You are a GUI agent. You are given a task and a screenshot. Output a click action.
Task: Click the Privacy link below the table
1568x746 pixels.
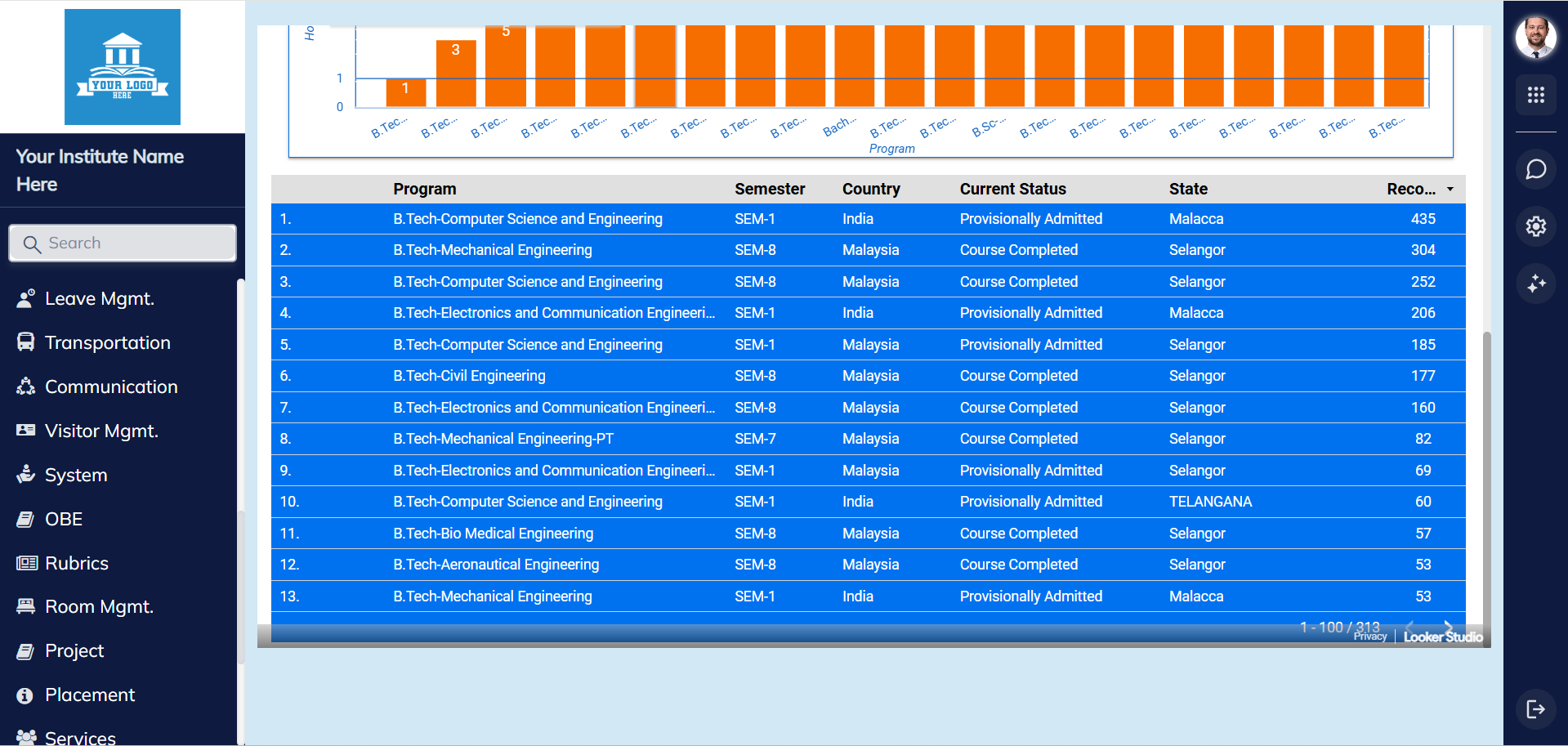[x=1369, y=636]
